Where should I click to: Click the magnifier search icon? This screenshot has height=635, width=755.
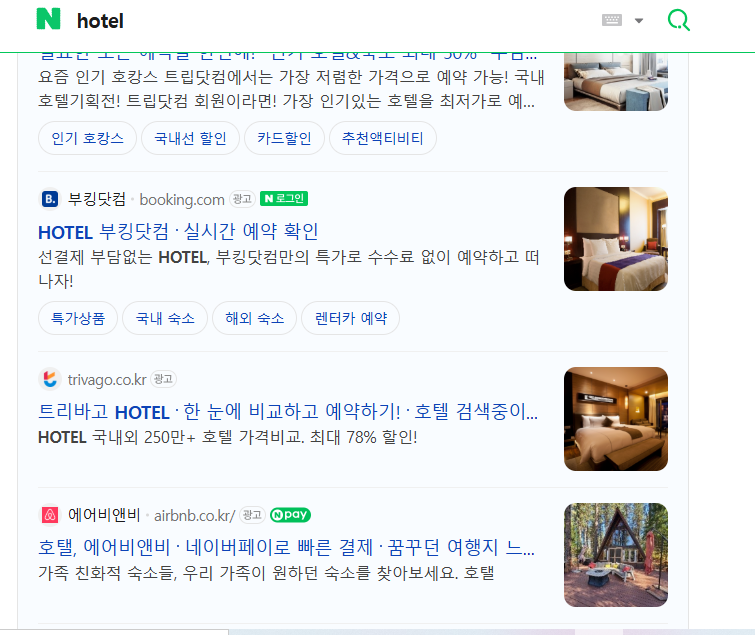pos(679,20)
